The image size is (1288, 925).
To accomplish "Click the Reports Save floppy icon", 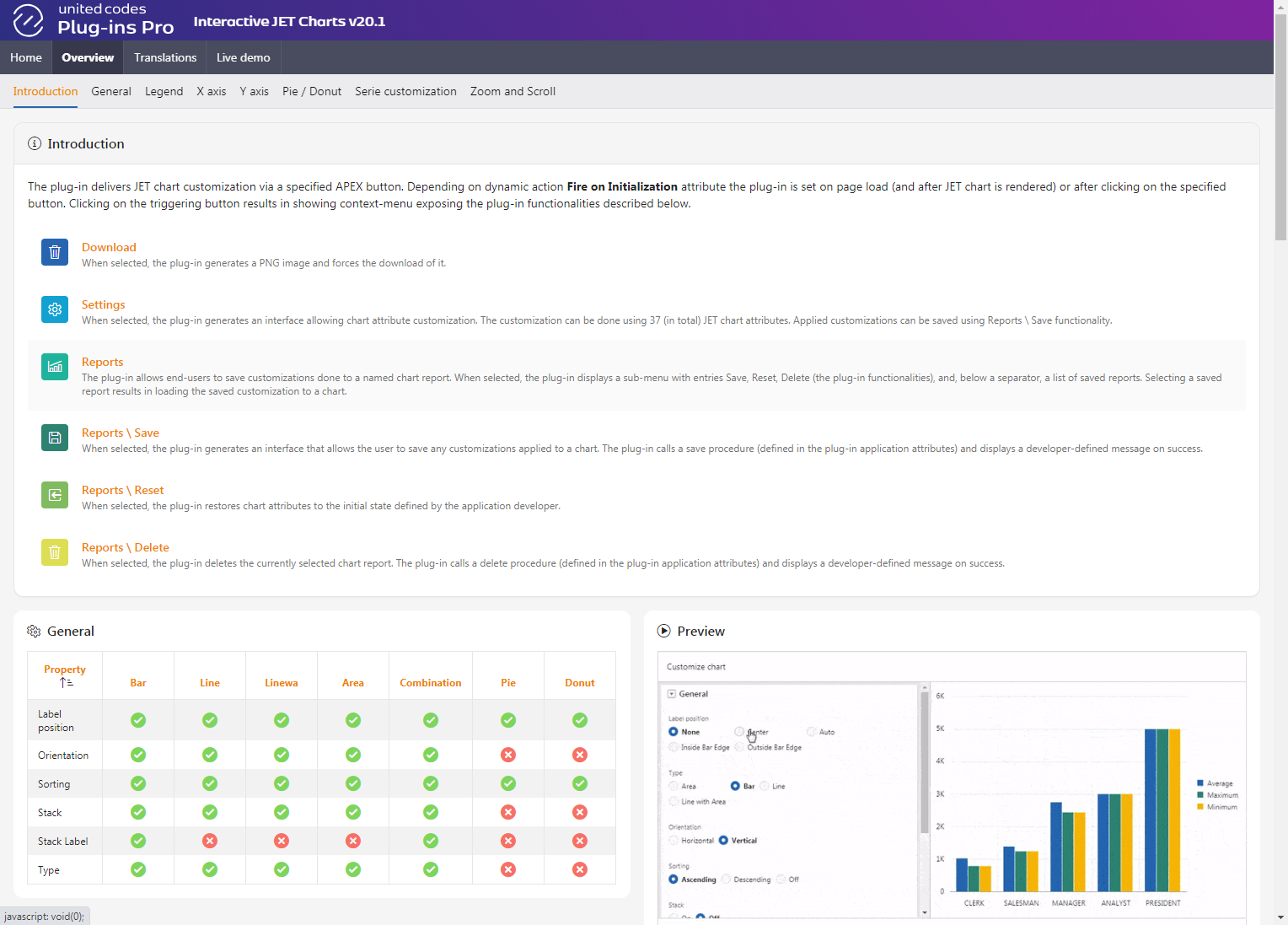I will click(55, 438).
